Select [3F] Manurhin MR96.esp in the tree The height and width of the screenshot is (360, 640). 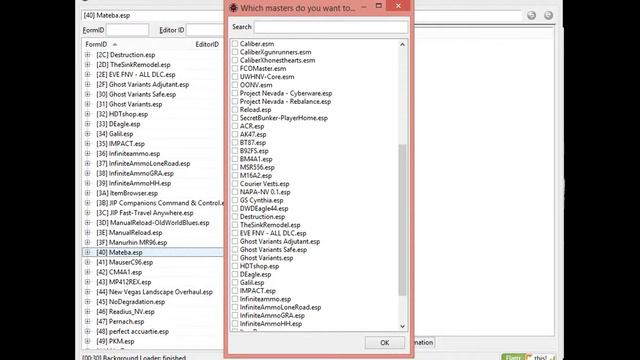(x=131, y=242)
